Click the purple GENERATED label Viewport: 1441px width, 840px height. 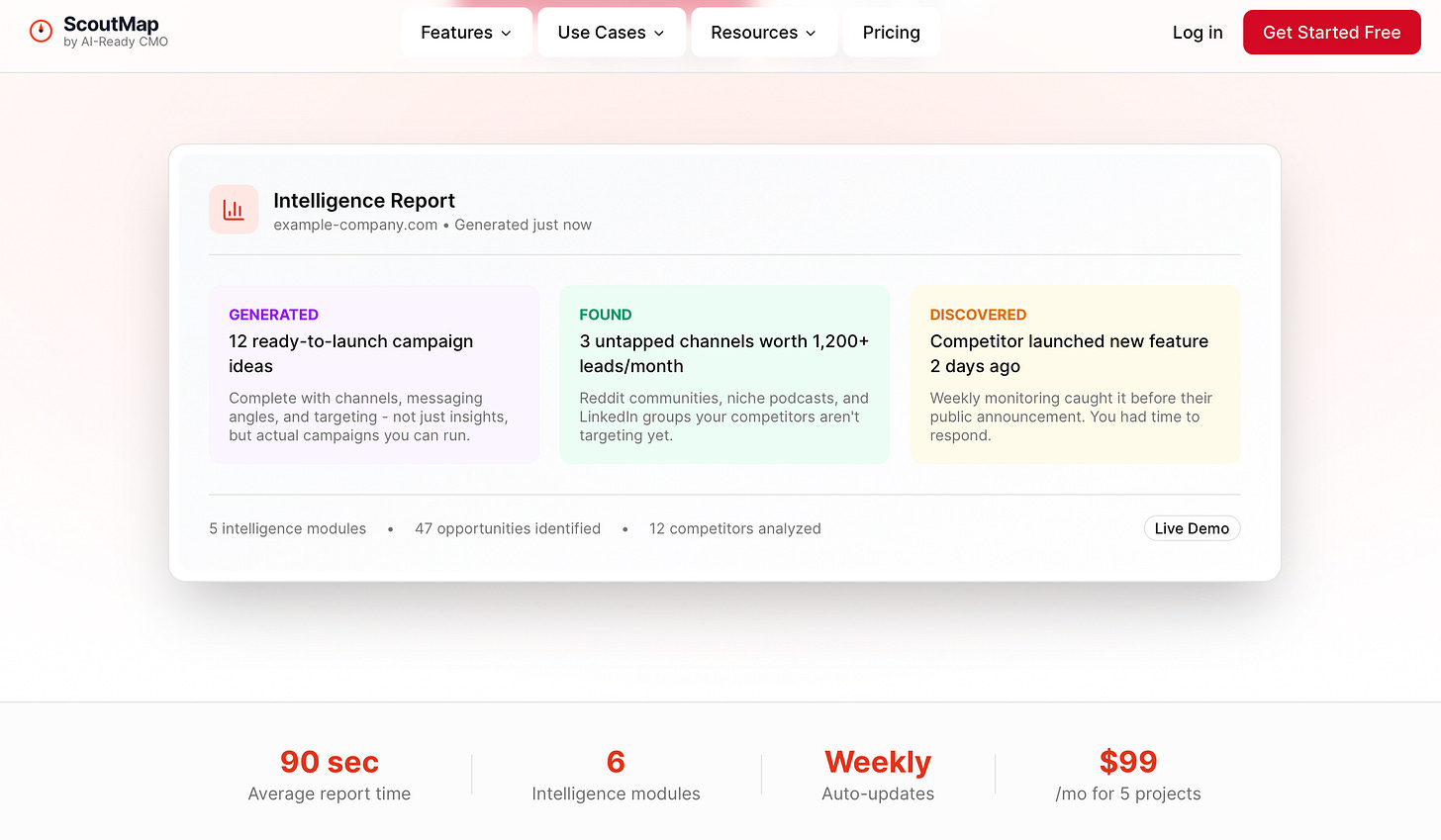point(273,315)
